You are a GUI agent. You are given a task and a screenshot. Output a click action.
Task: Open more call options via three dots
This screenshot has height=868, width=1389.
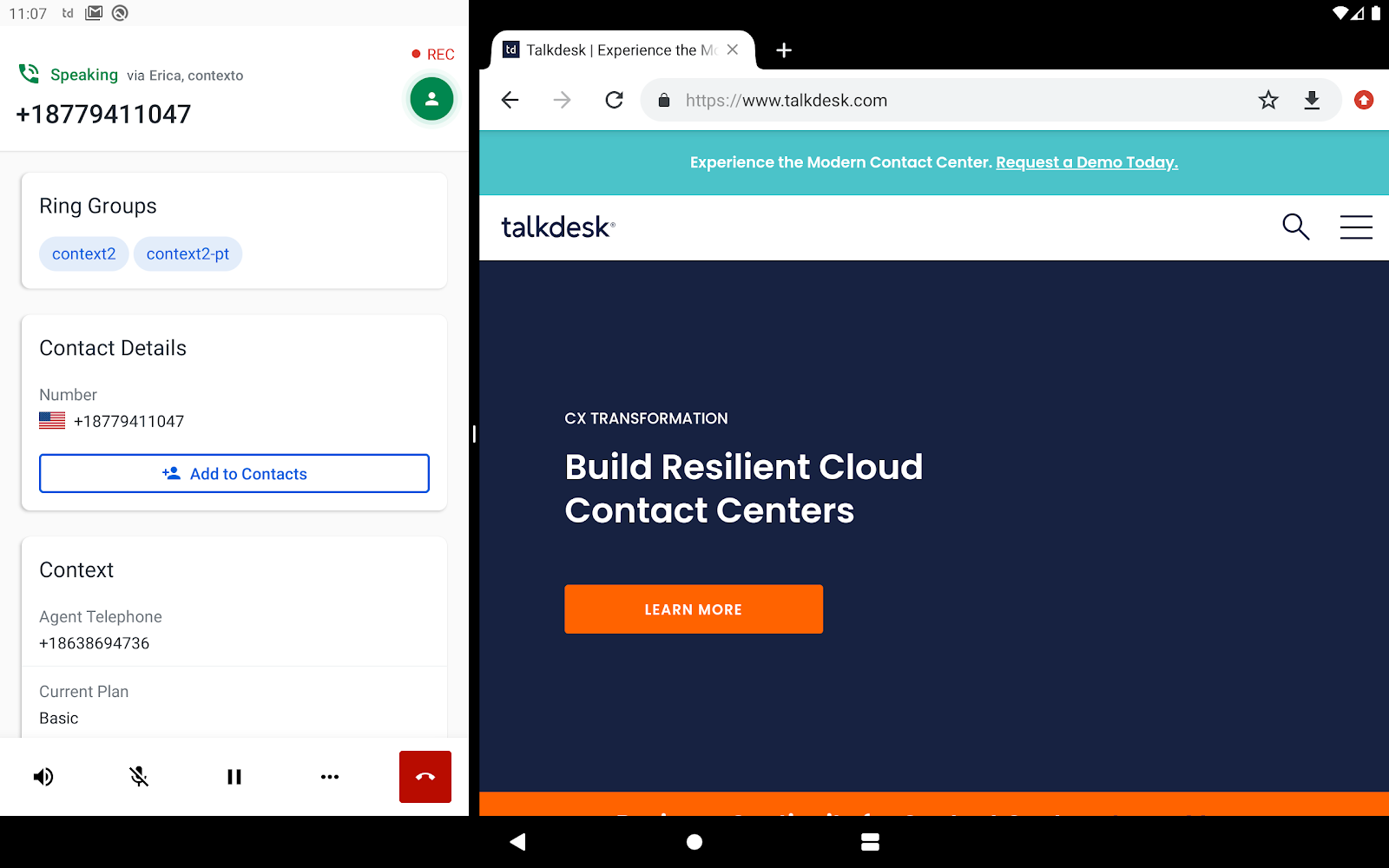330,777
